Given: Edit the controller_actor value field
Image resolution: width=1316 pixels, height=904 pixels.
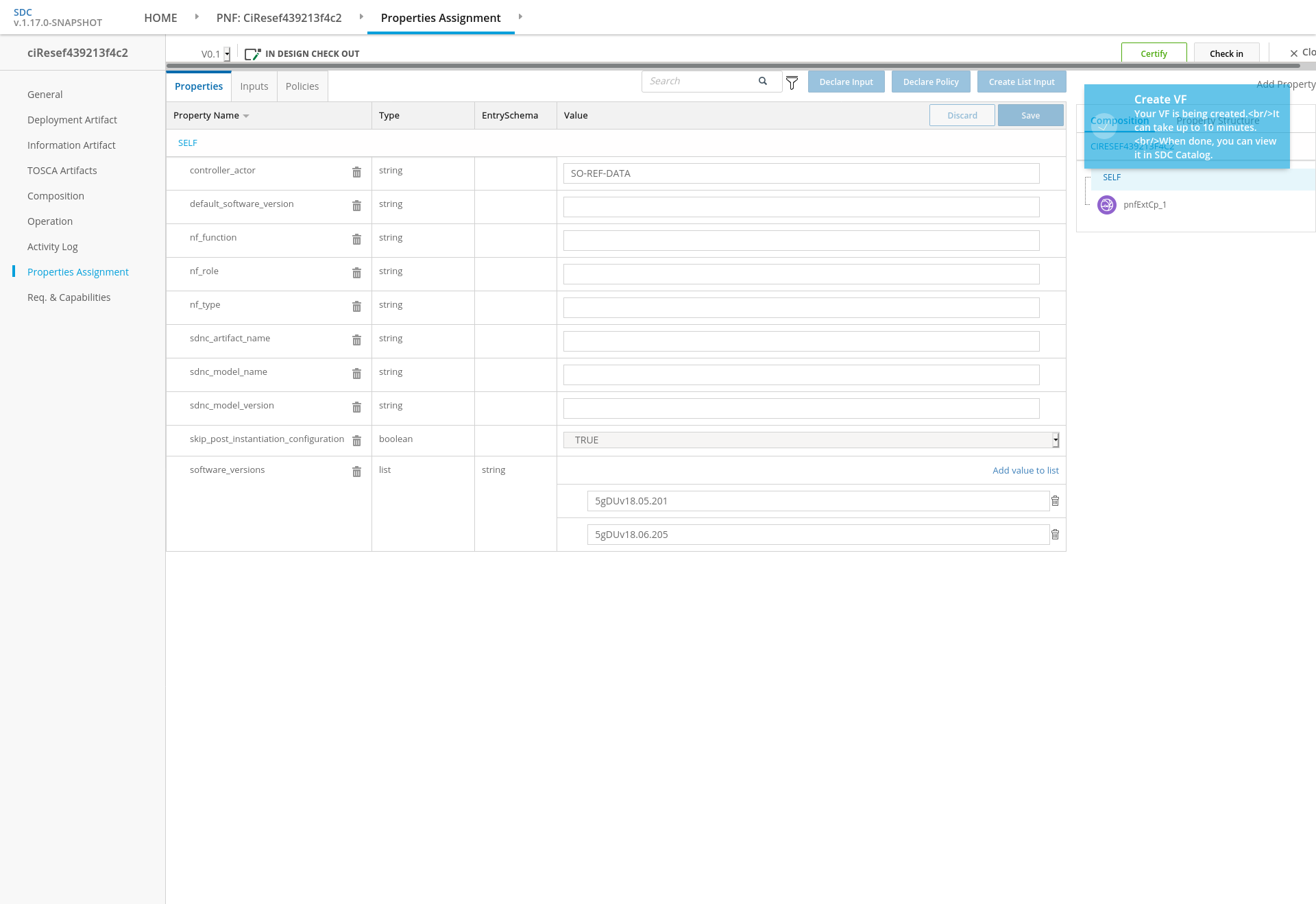Looking at the screenshot, I should click(801, 173).
